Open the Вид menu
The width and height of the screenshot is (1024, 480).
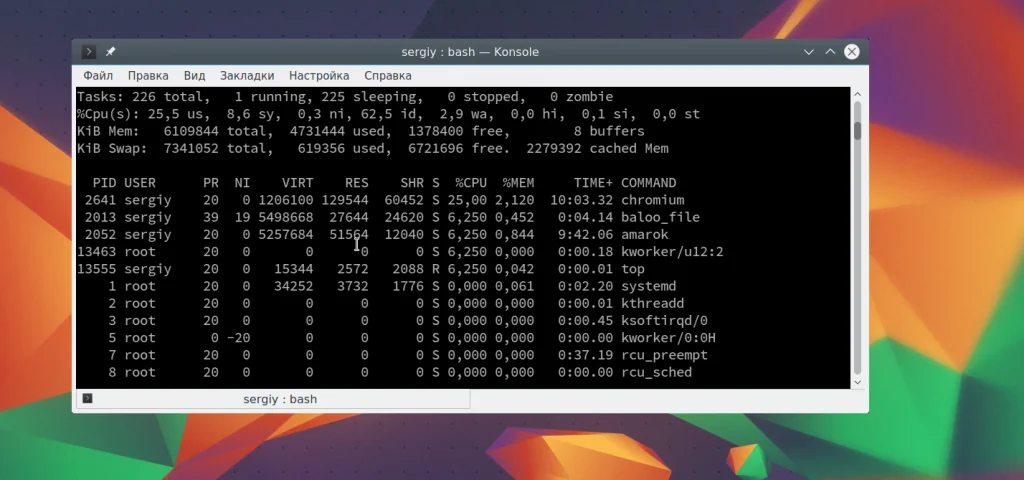[195, 76]
